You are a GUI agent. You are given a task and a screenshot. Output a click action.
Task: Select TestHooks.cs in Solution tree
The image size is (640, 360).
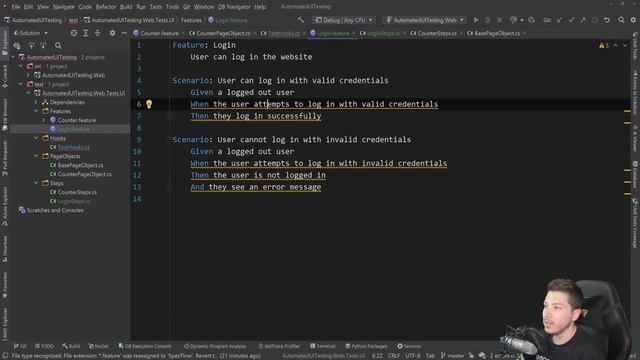point(73,147)
